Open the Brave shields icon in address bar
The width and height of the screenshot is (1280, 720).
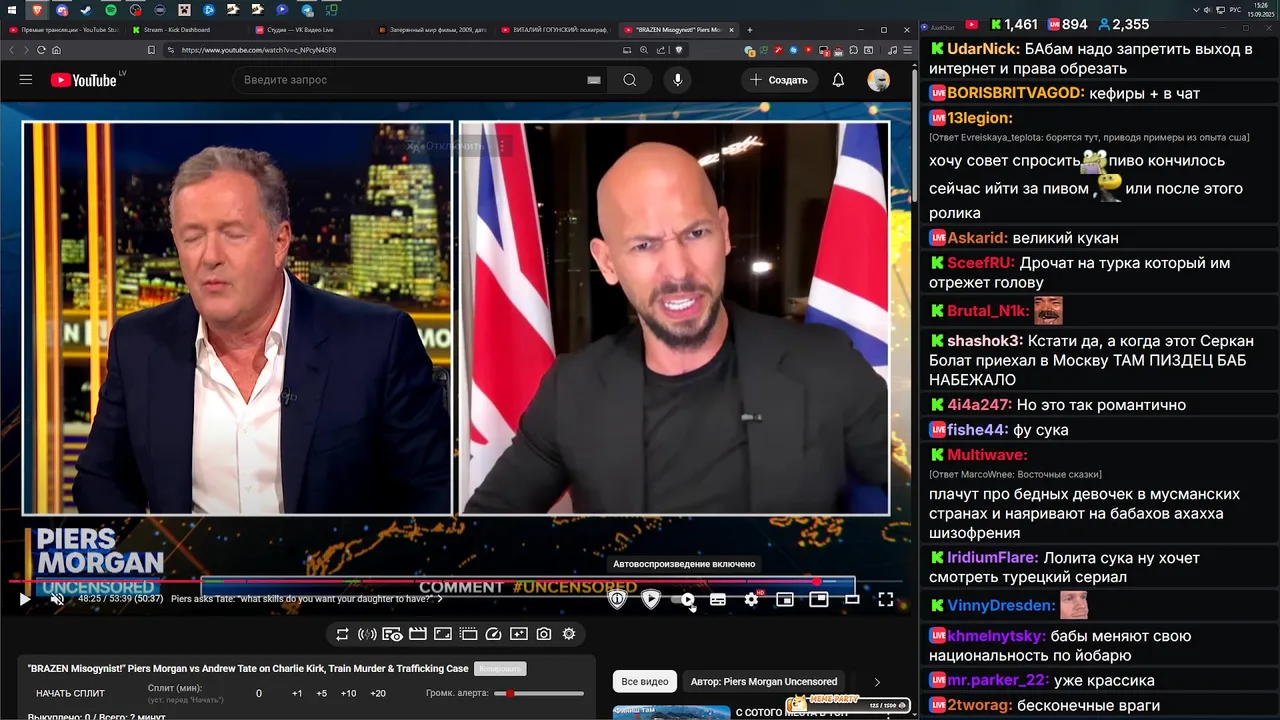(679, 50)
